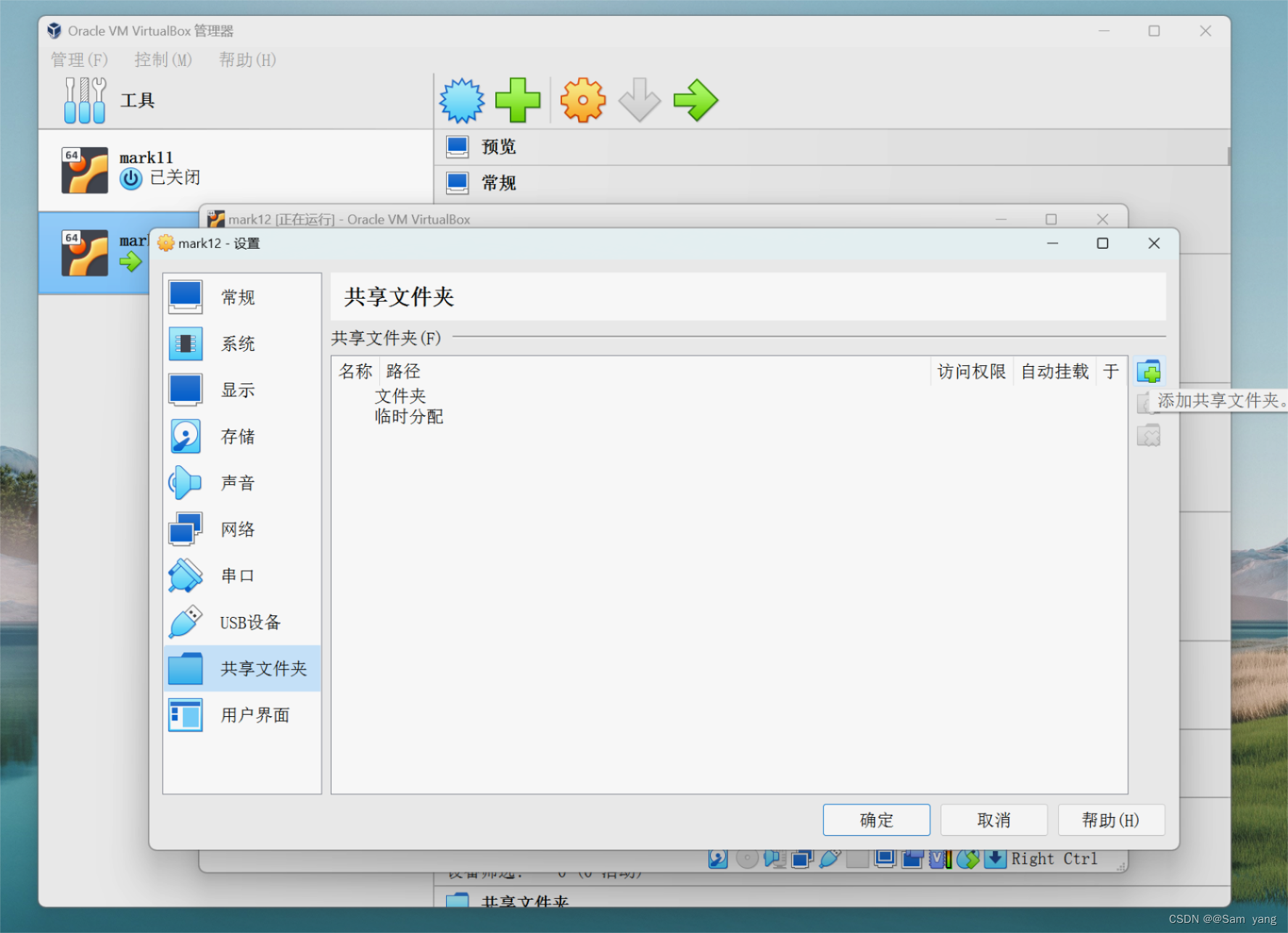Click the optical disc status icon in VM window
1288x933 pixels.
point(747,858)
